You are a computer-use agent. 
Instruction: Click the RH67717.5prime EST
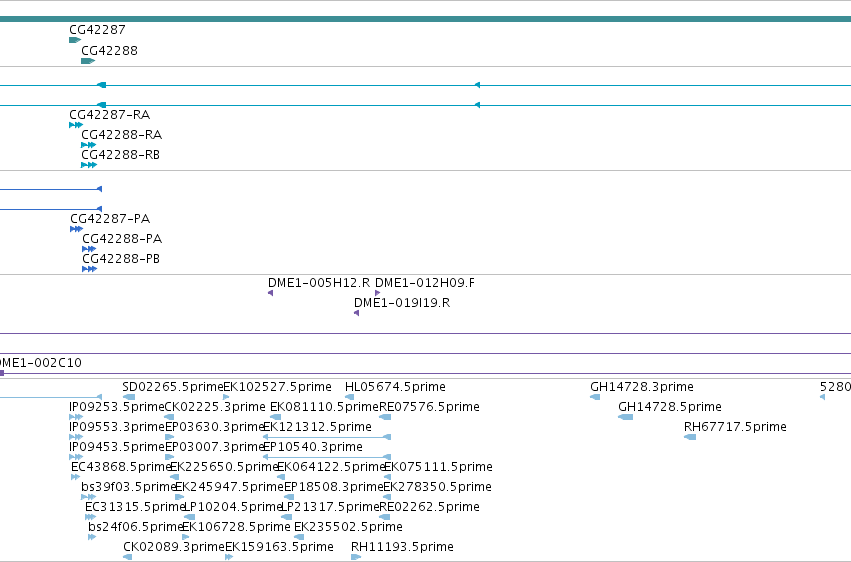pyautogui.click(x=735, y=427)
